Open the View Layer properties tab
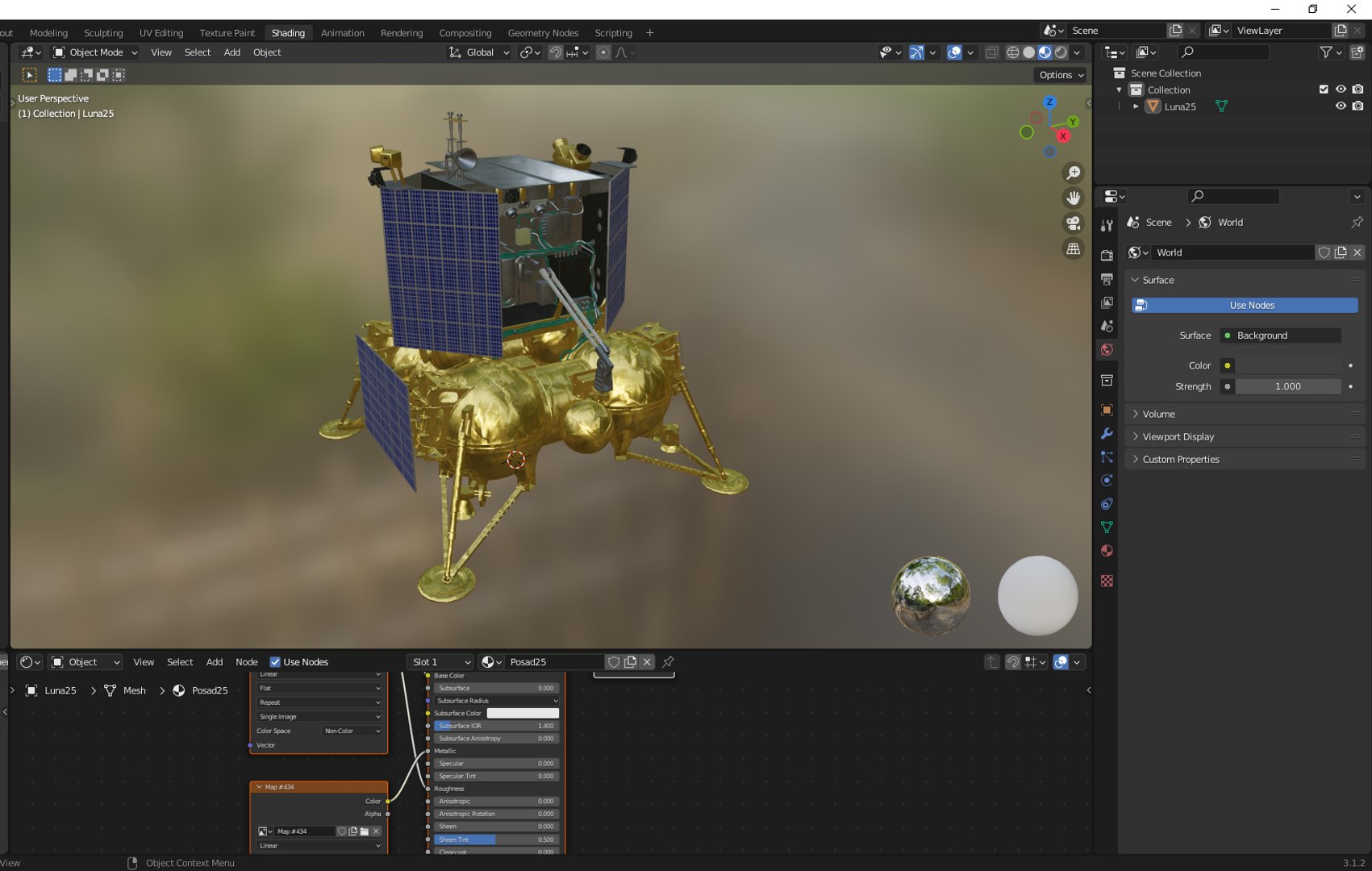 pos(1107,302)
